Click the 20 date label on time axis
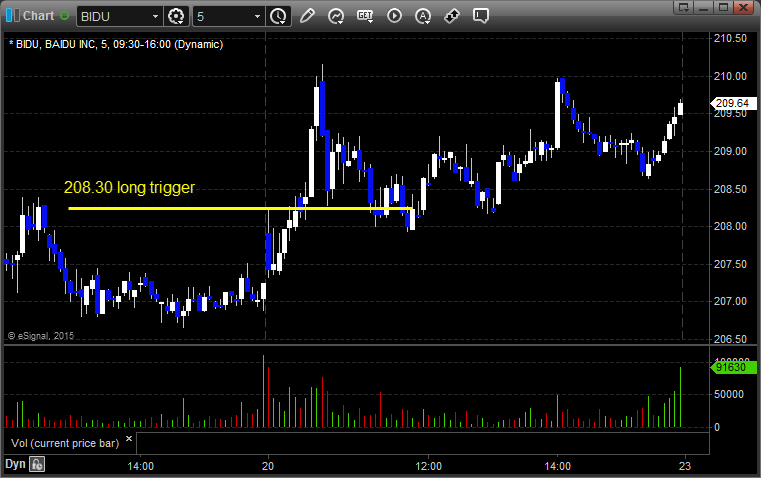 click(268, 466)
